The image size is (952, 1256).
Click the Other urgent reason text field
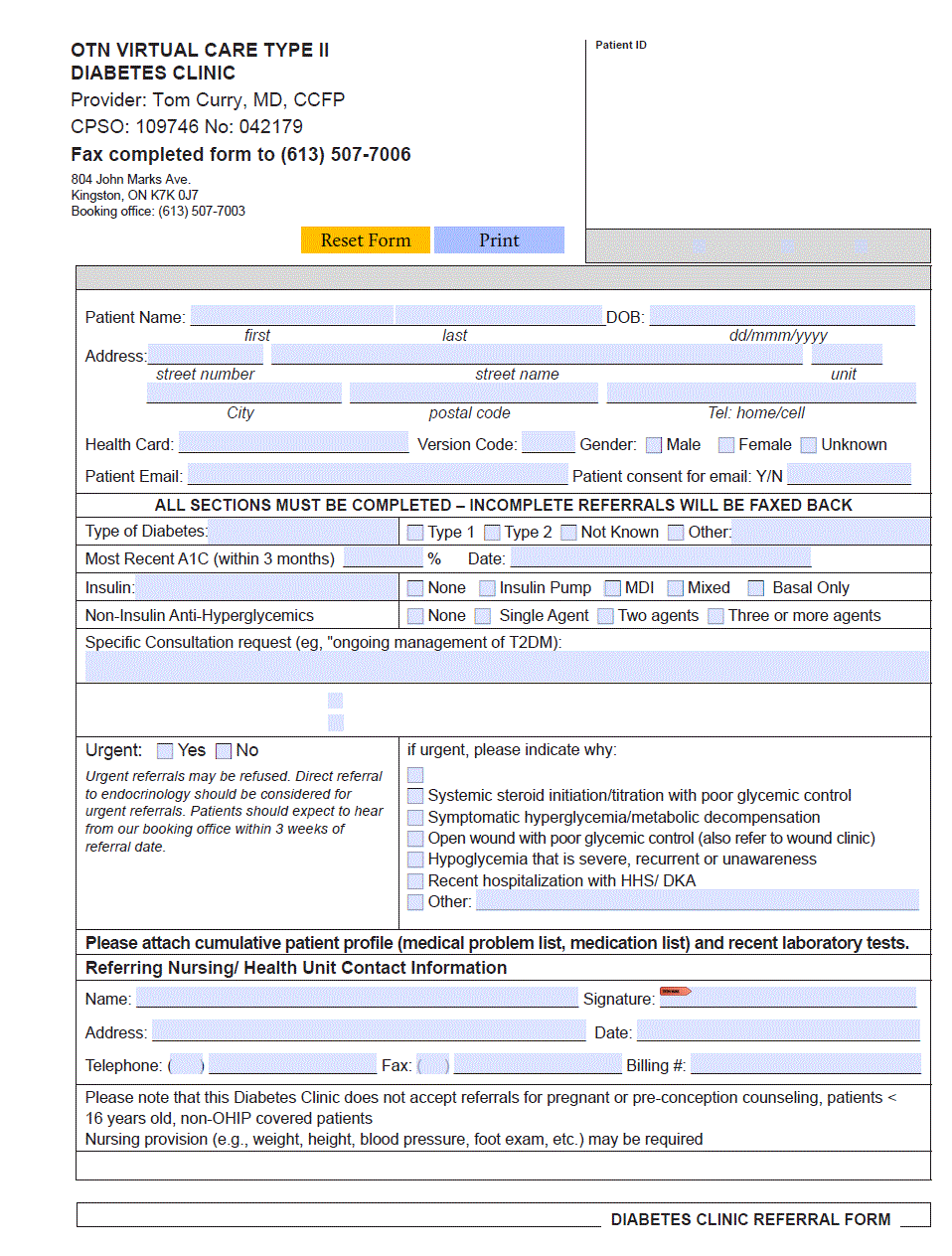point(698,901)
